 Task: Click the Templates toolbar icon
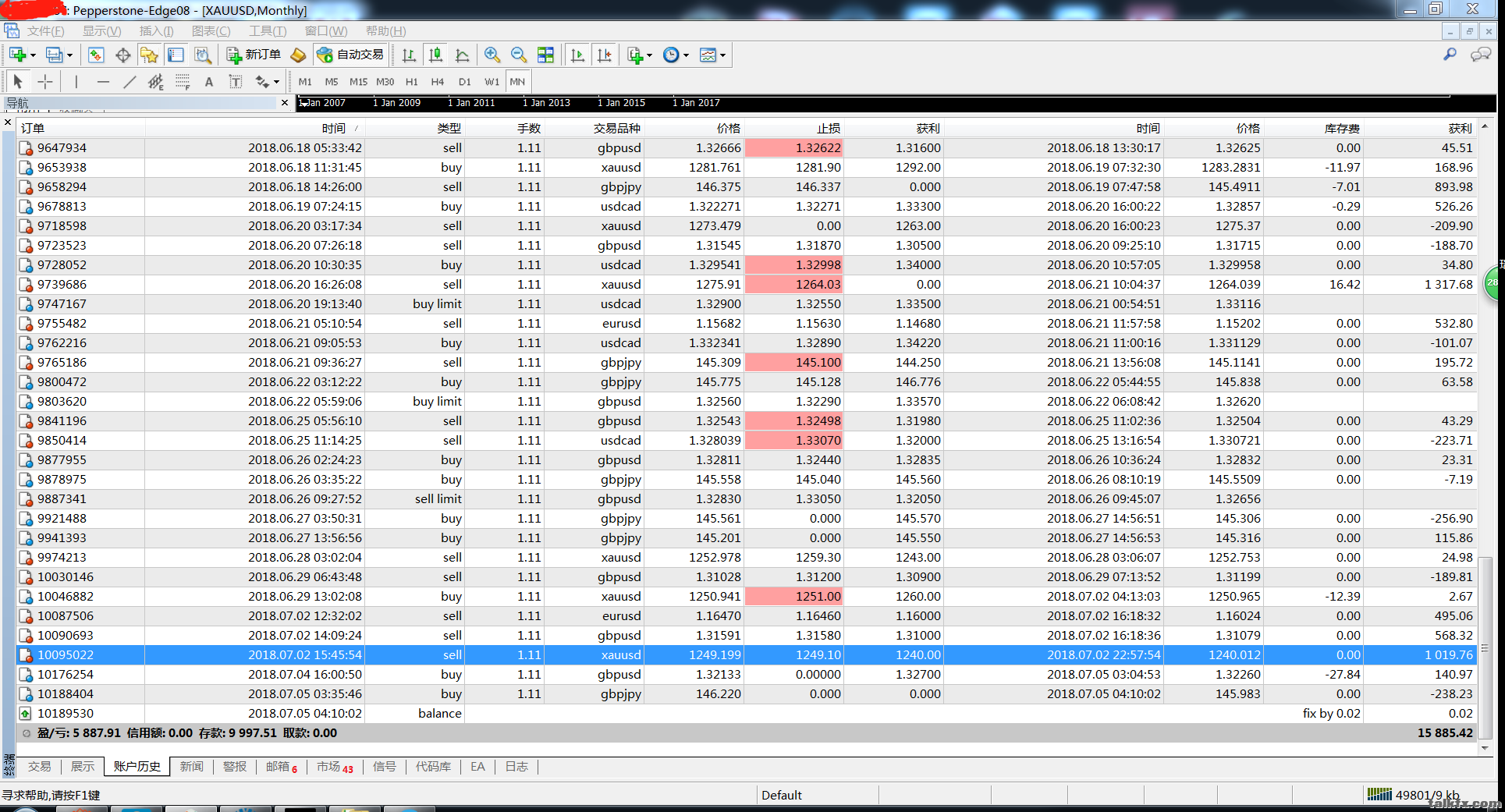coord(708,55)
